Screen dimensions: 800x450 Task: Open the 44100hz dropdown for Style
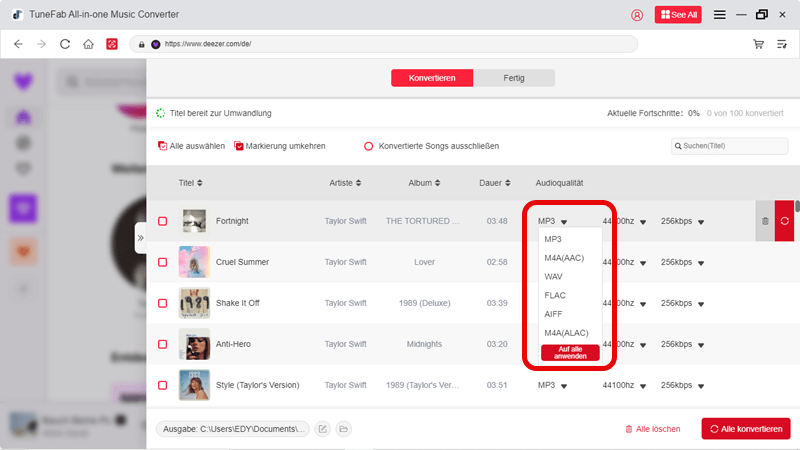pyautogui.click(x=624, y=385)
